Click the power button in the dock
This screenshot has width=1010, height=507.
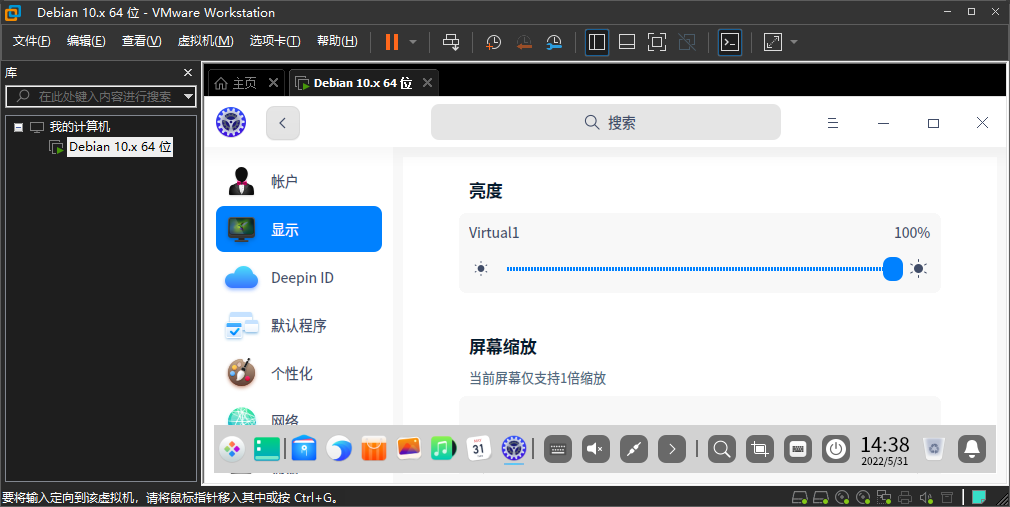[836, 449]
